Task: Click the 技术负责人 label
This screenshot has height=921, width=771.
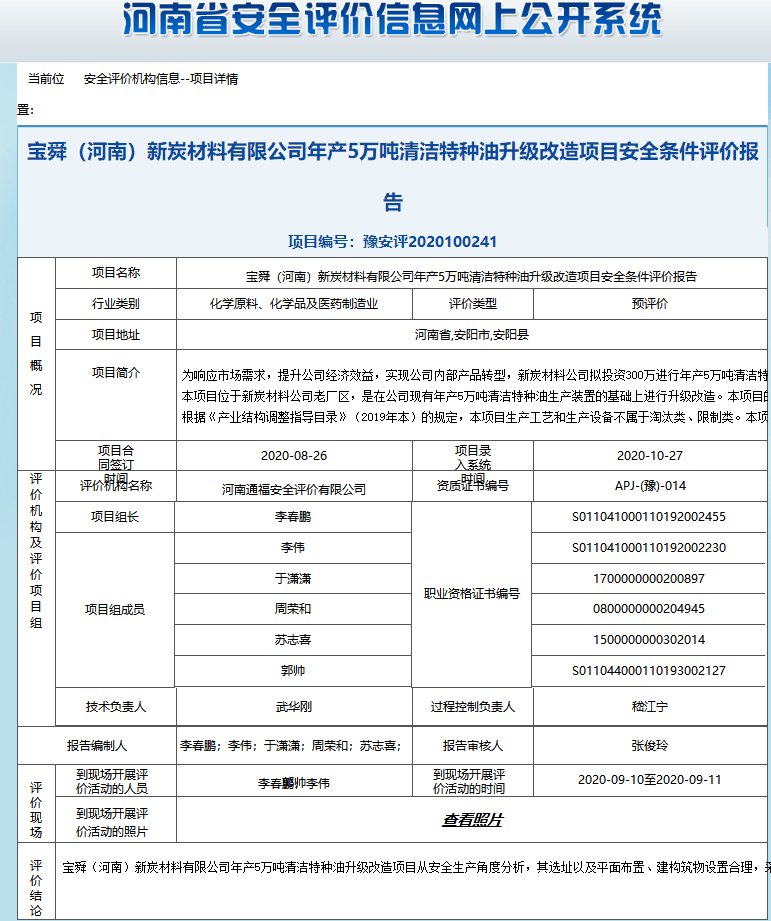Action: pyautogui.click(x=116, y=707)
